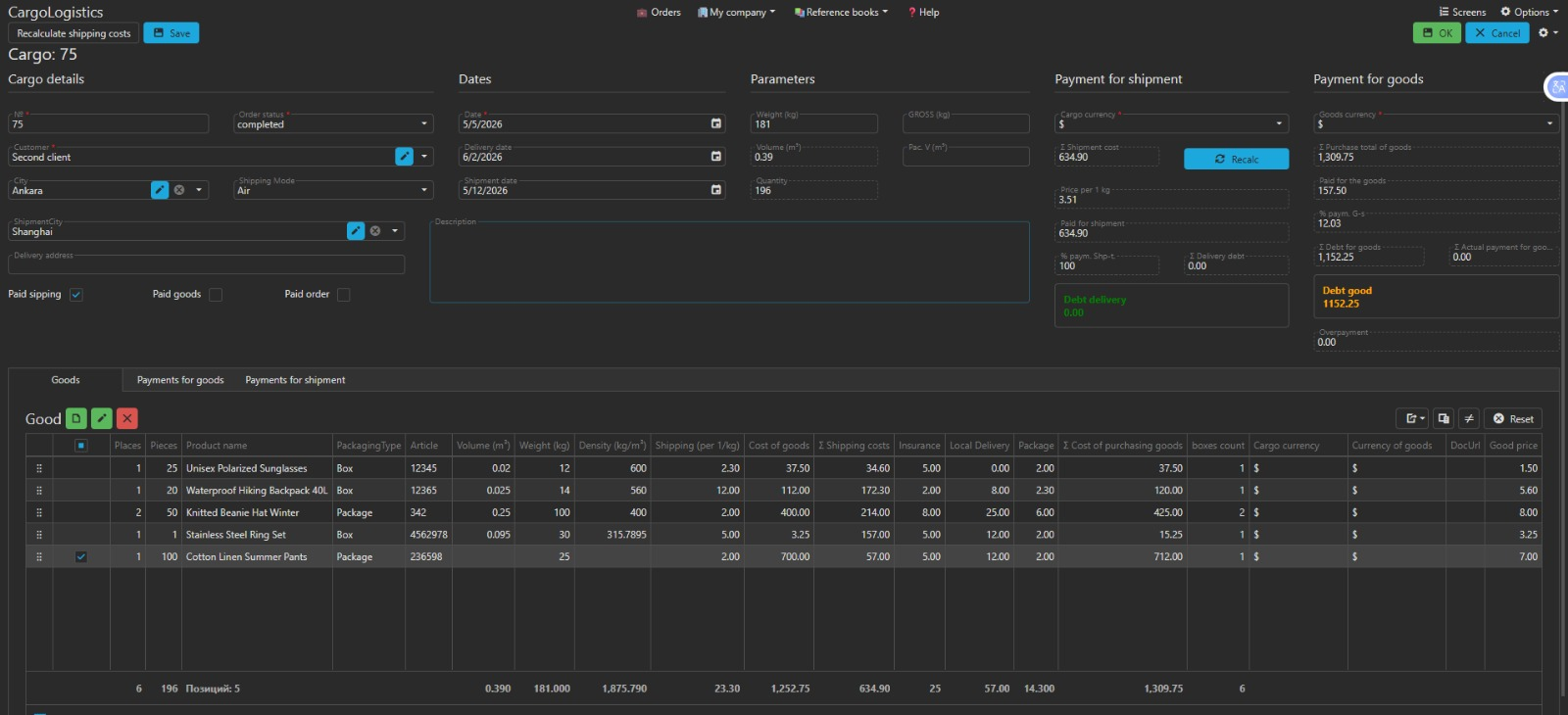Viewport: 1568px width, 715px height.
Task: Switch to the Payments for shipment tab
Action: [295, 380]
